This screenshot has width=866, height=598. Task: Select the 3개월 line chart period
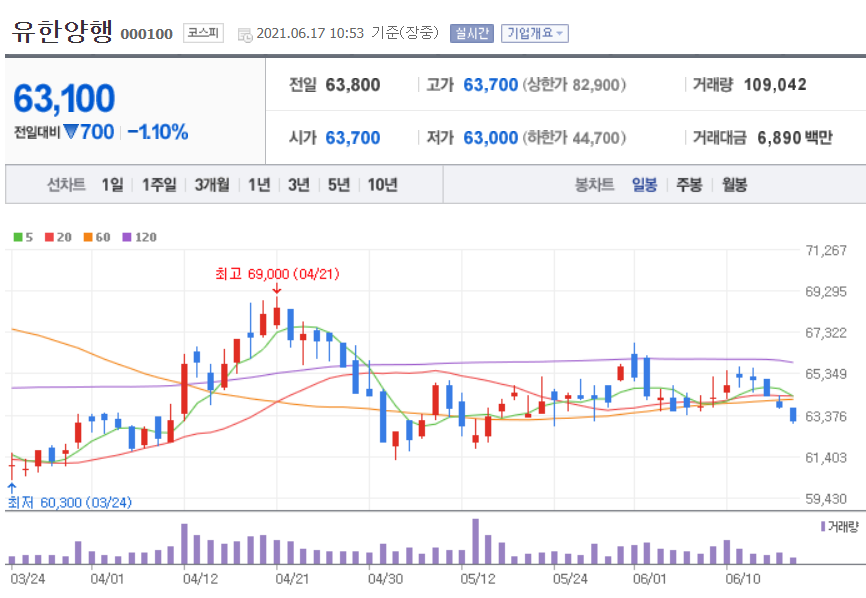pyautogui.click(x=212, y=184)
